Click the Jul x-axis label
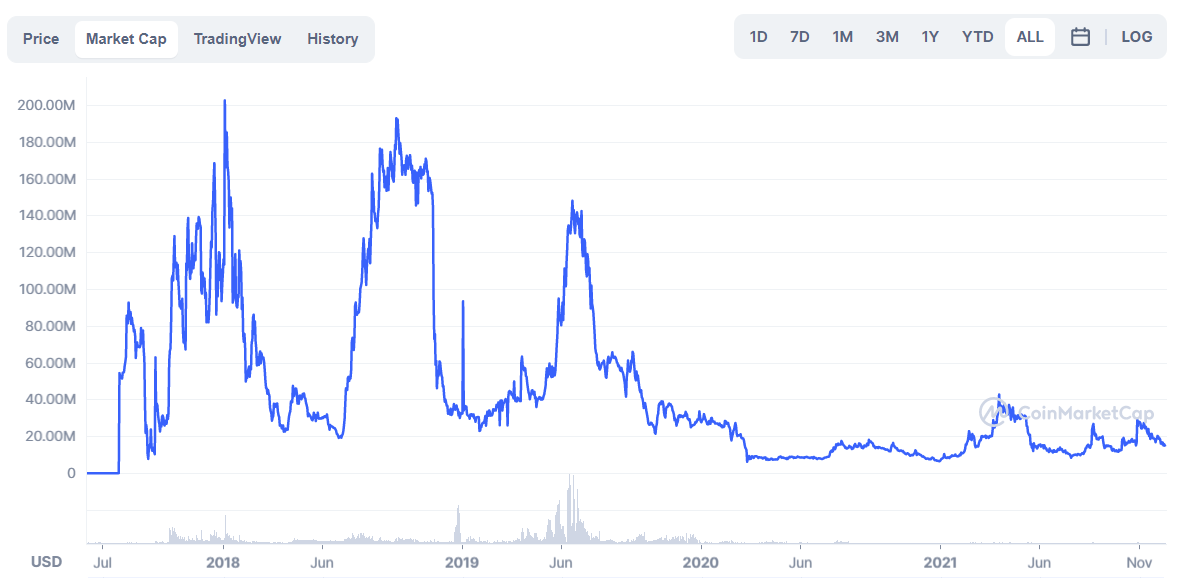The height and width of the screenshot is (578, 1183). click(x=102, y=563)
